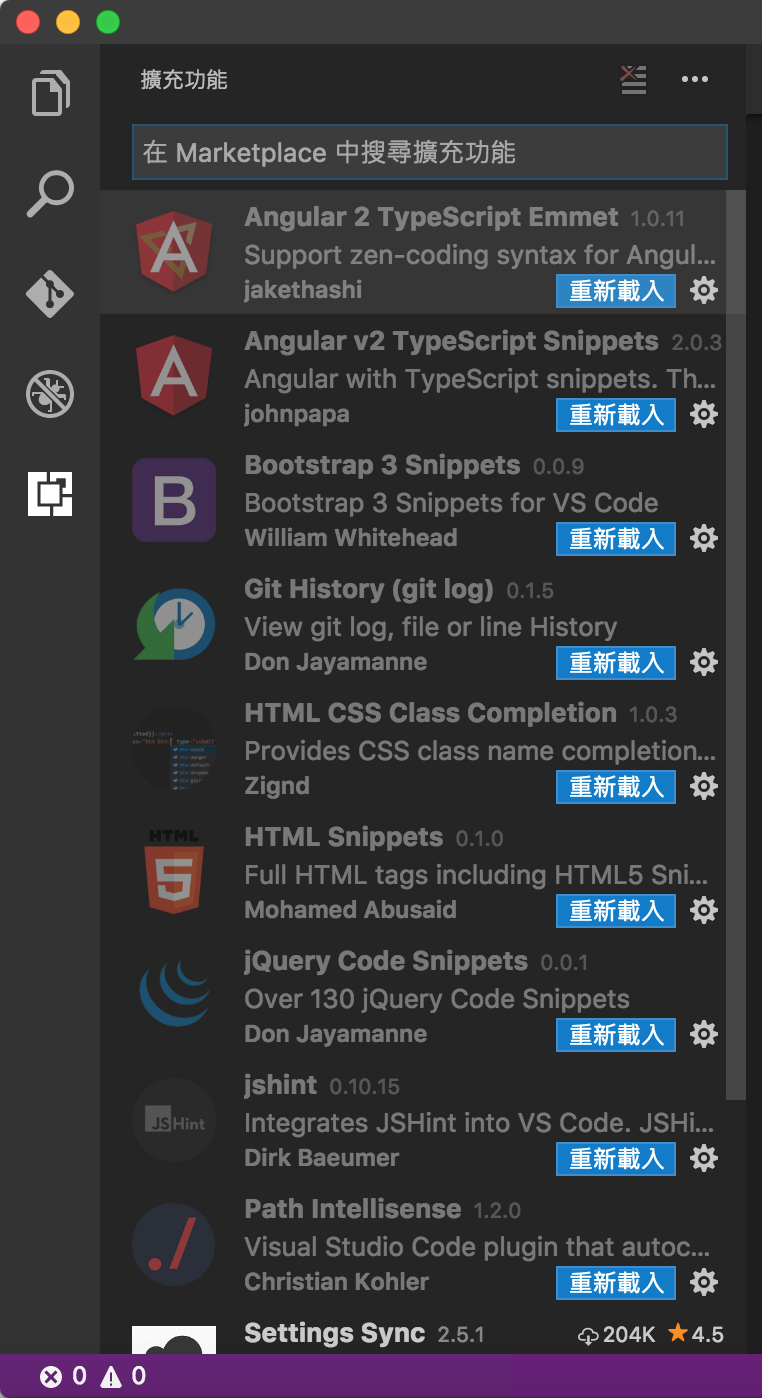Select the Path Intellisense title

click(x=352, y=1210)
